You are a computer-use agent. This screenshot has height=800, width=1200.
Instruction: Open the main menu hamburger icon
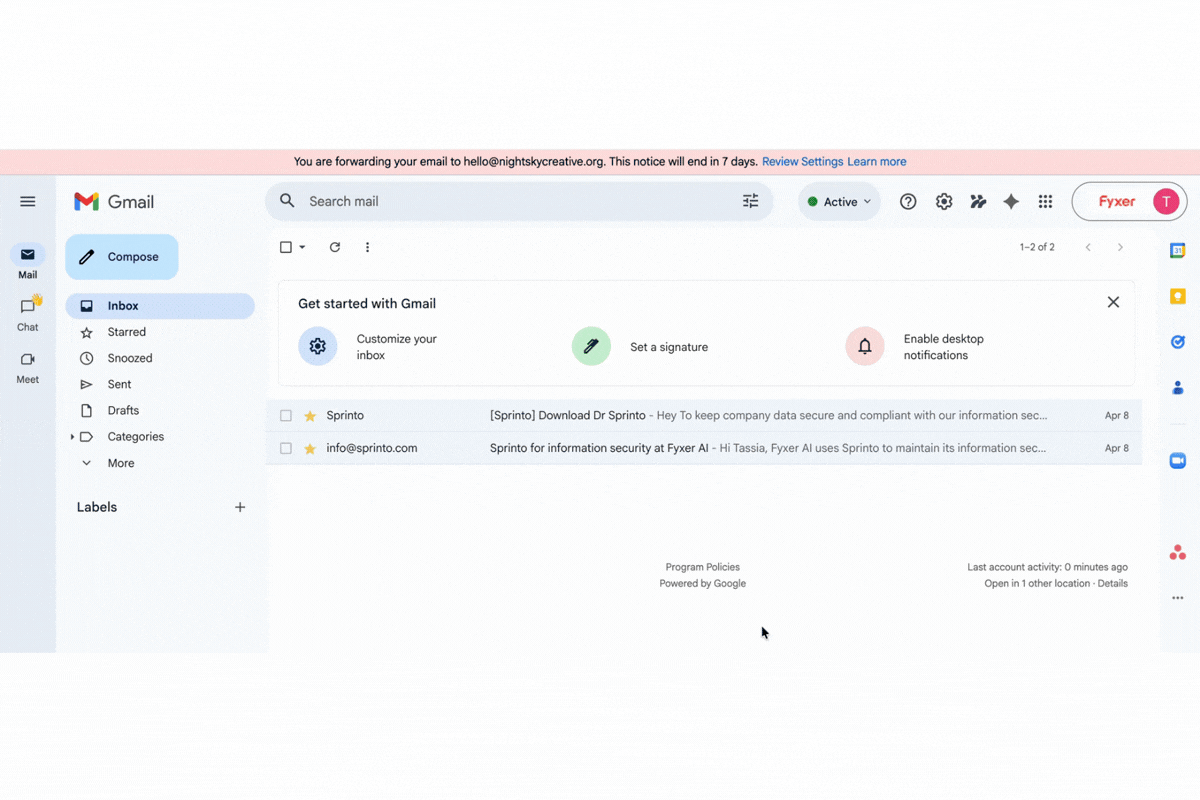pos(28,201)
